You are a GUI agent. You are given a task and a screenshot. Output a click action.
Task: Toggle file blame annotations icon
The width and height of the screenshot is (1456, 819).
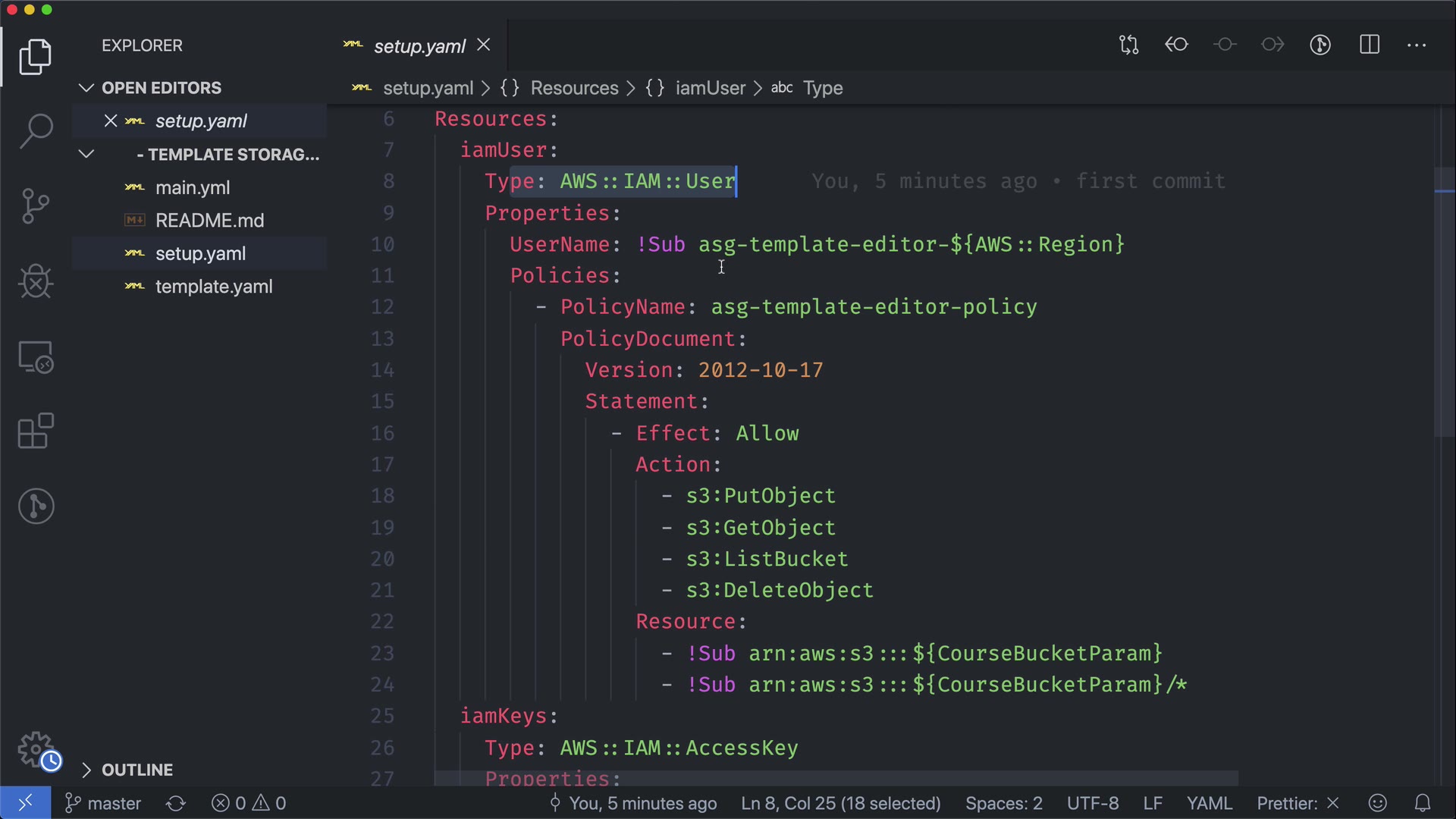pyautogui.click(x=1320, y=45)
